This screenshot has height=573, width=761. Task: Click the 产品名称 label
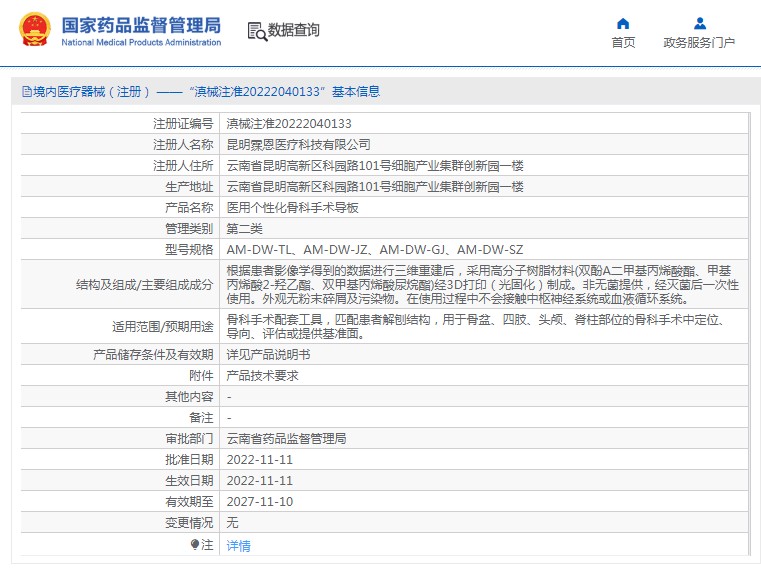pos(189,208)
